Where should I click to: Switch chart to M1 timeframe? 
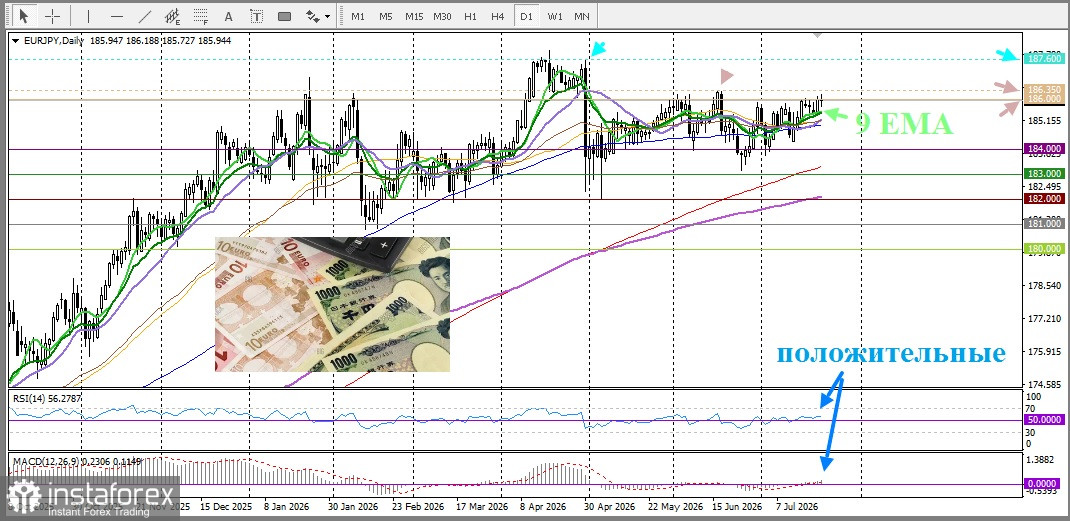[x=358, y=16]
